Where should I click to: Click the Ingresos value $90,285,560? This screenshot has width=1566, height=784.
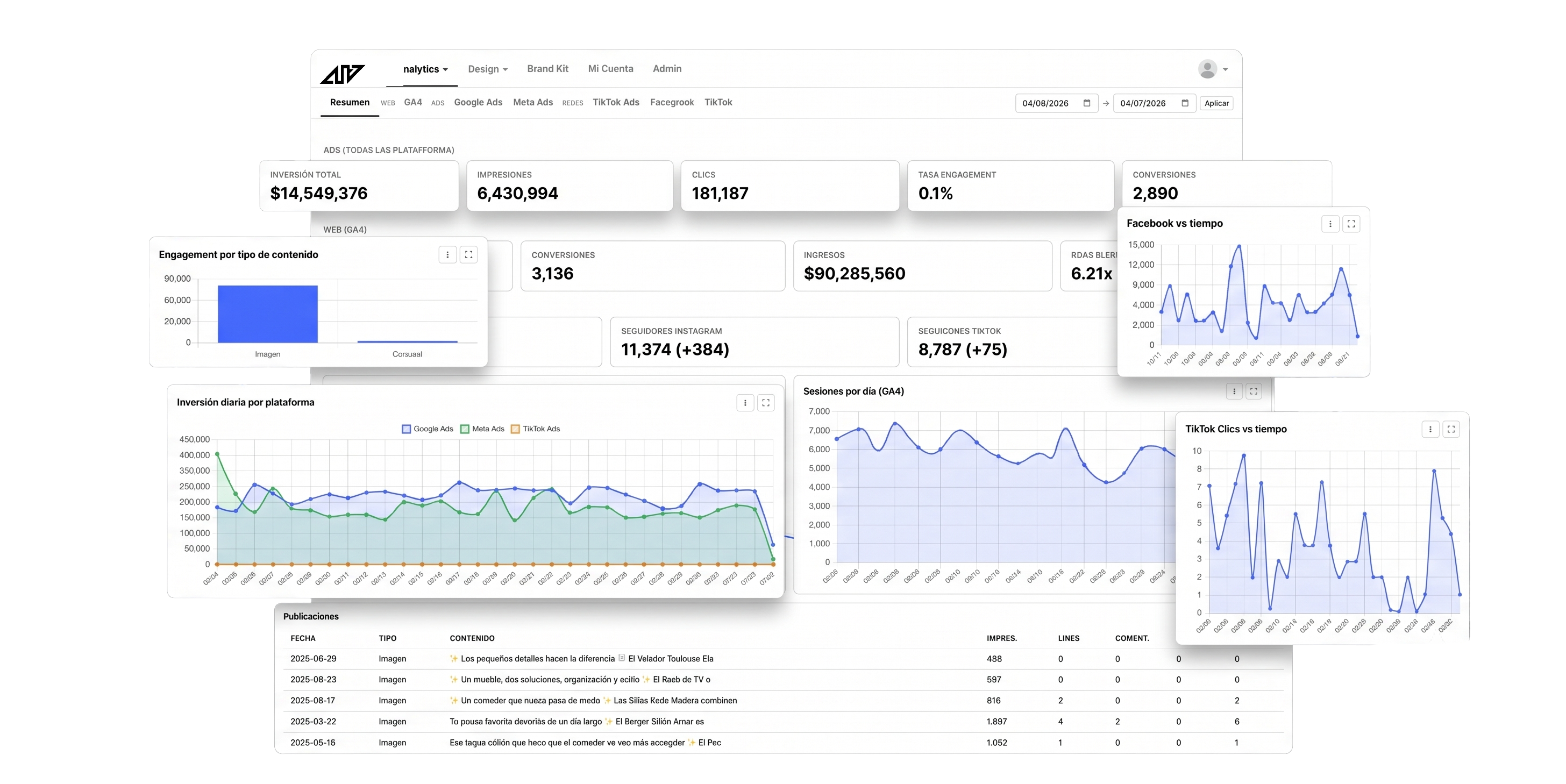[x=854, y=274]
